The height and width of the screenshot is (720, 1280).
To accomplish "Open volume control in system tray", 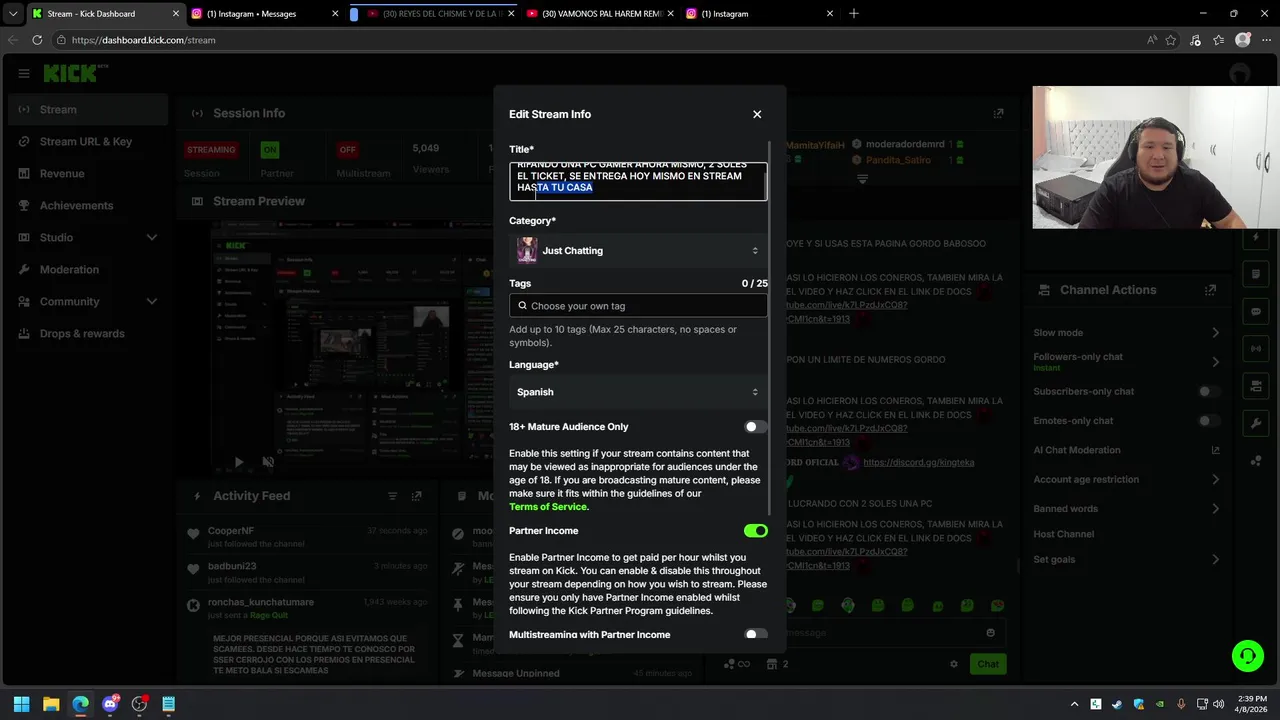I will pos(1219,704).
